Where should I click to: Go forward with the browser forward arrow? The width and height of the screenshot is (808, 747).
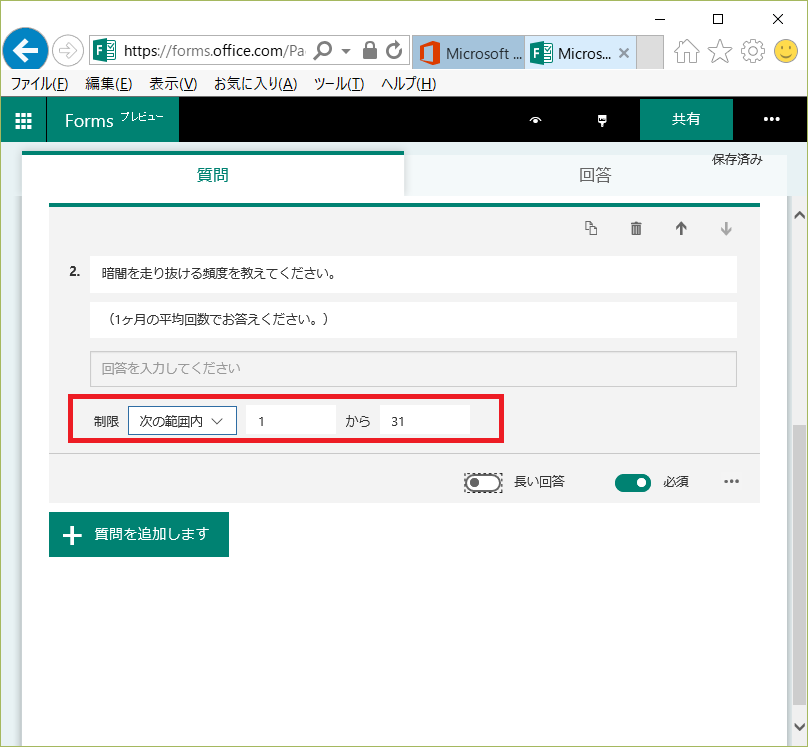pos(68,50)
